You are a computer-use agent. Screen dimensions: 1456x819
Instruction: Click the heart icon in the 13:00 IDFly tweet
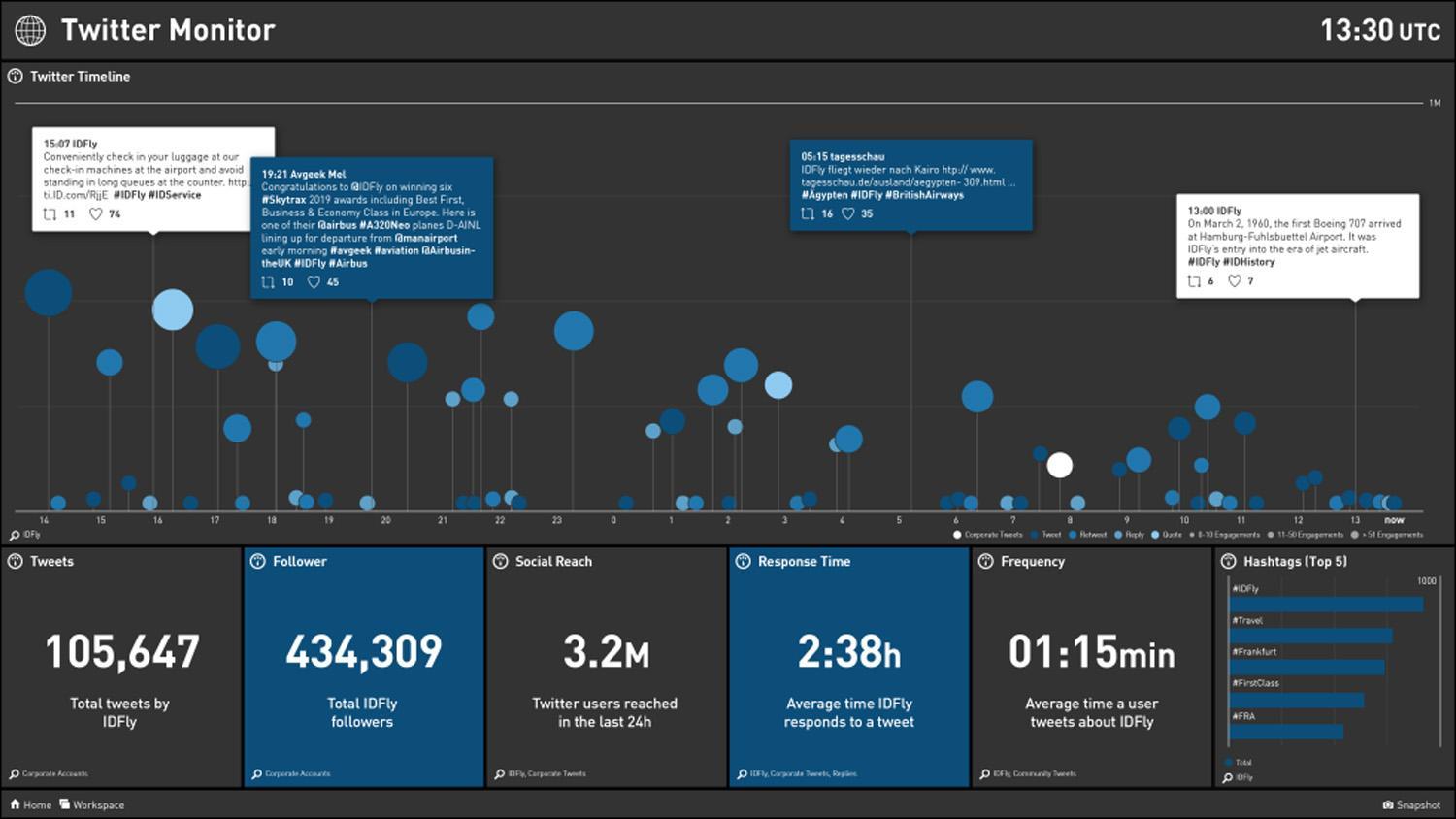[1235, 280]
